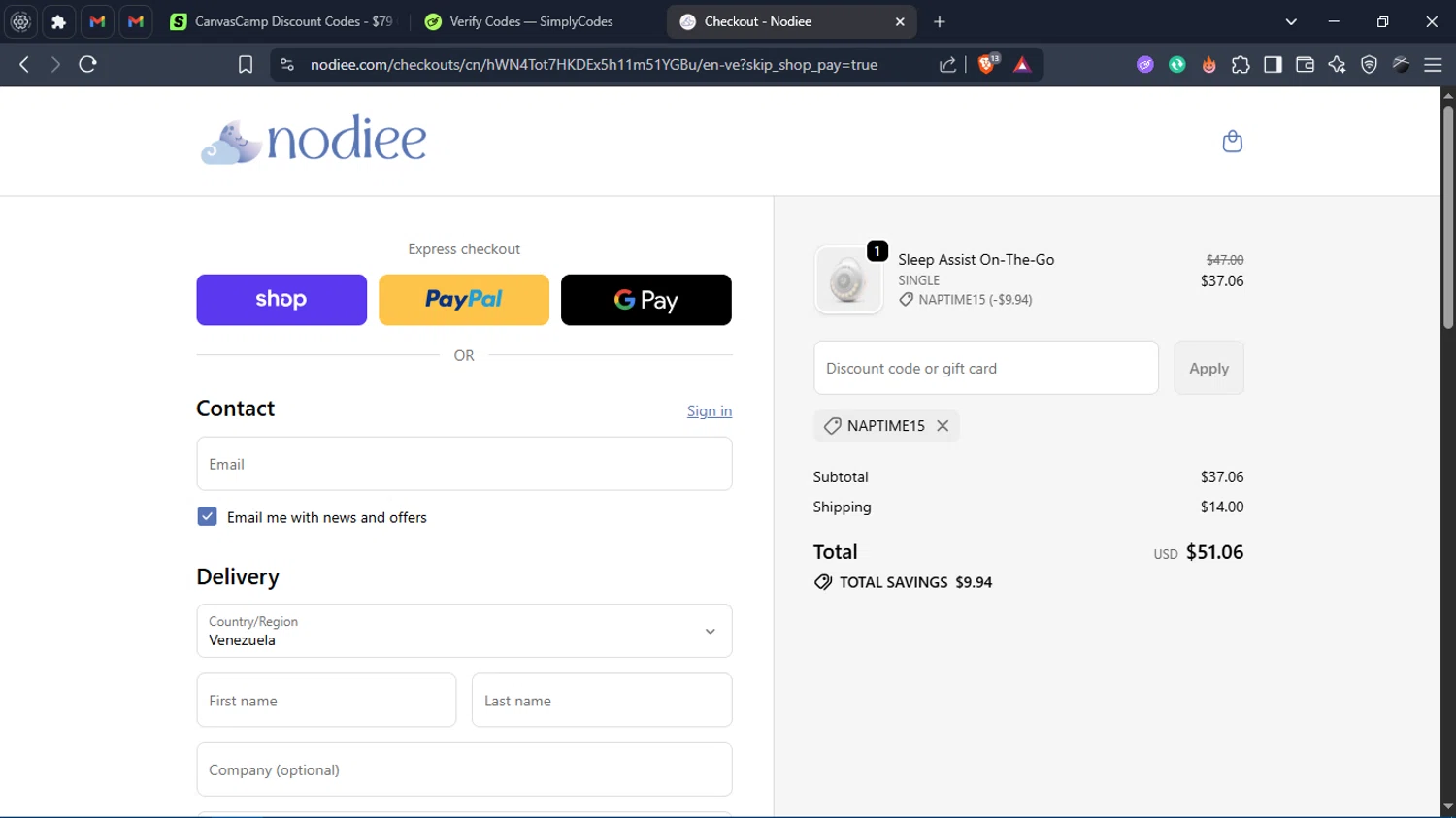The width and height of the screenshot is (1456, 818).
Task: Click the Brave Rewards triangle icon
Action: (1022, 64)
